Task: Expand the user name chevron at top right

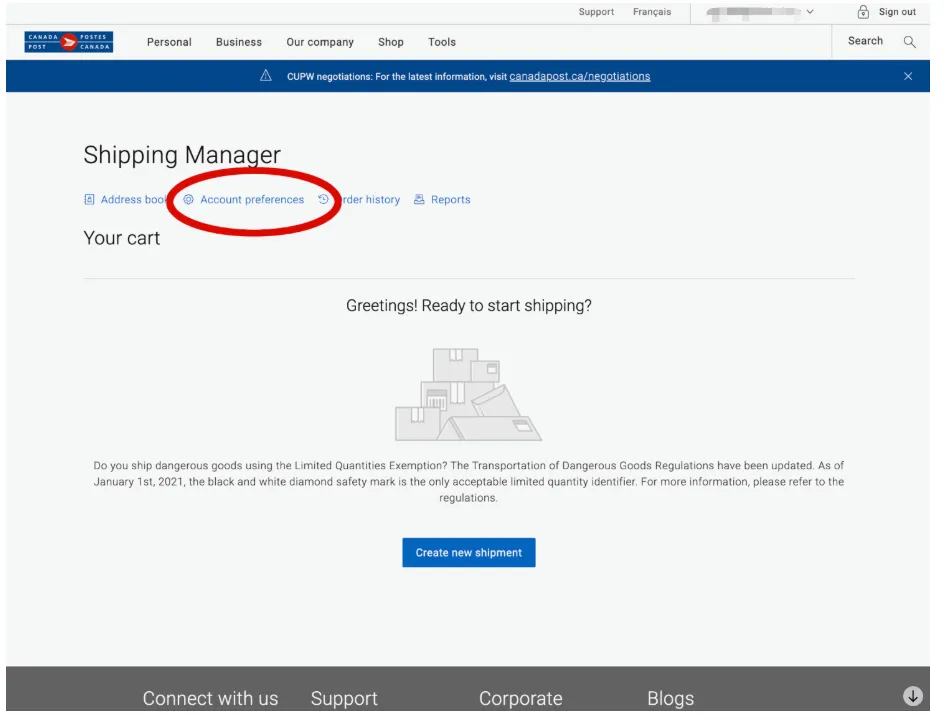Action: [x=811, y=13]
